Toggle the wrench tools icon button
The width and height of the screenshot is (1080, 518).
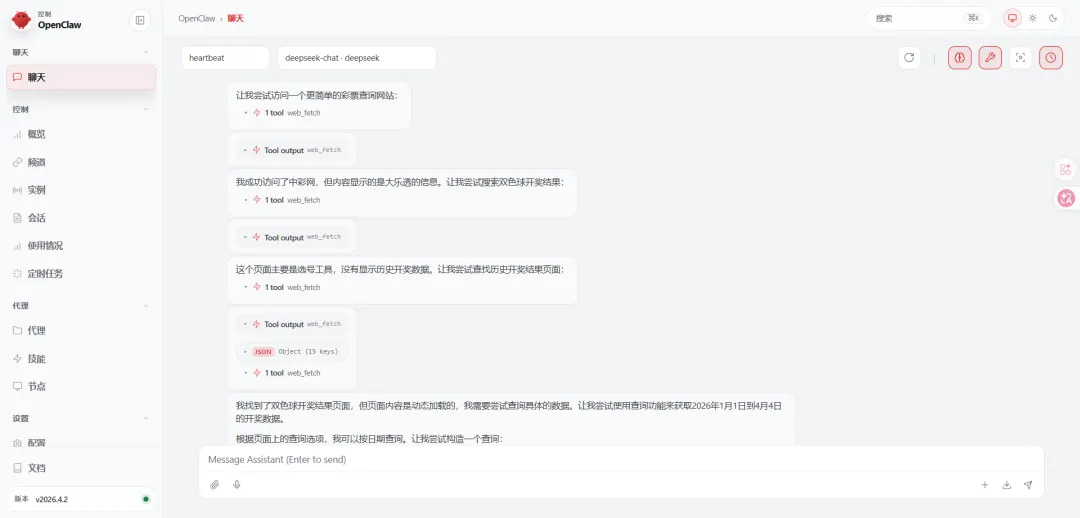tap(990, 58)
